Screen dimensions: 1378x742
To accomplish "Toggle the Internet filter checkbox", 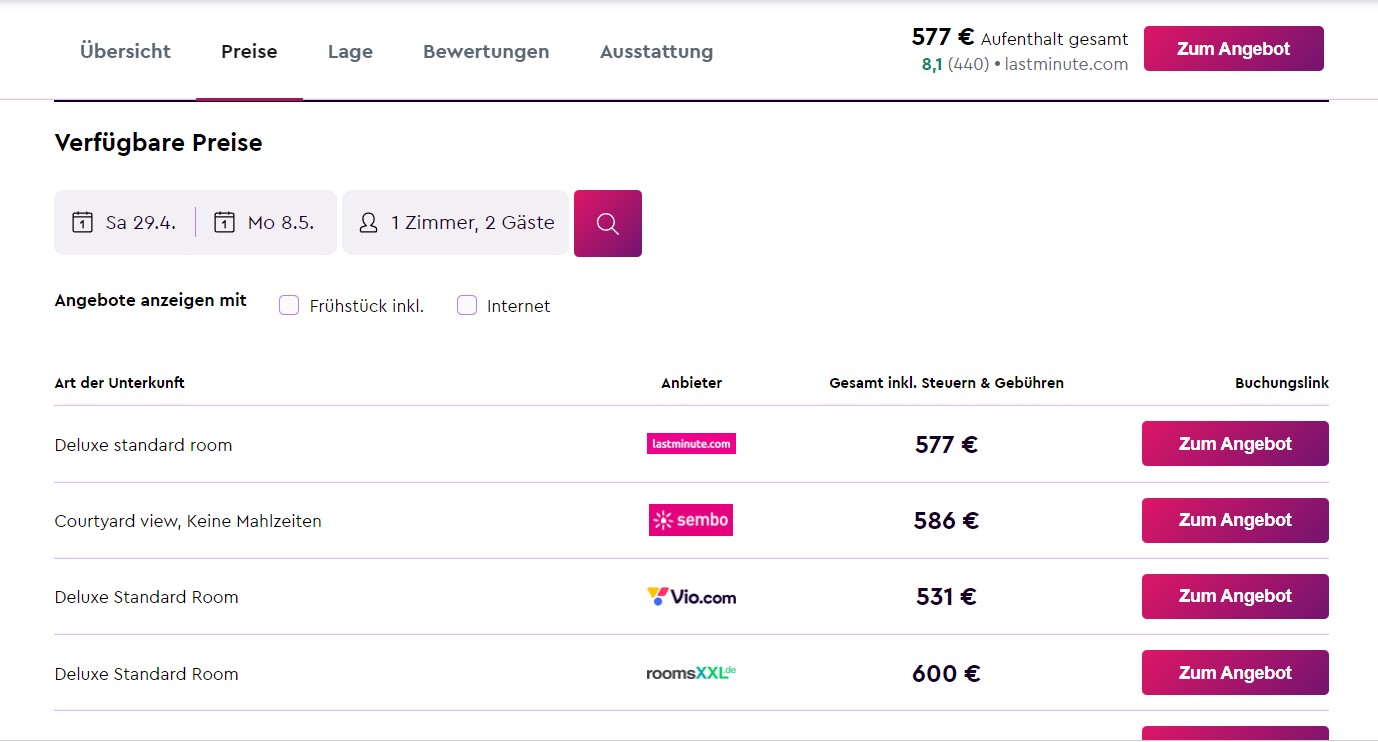I will click(467, 305).
